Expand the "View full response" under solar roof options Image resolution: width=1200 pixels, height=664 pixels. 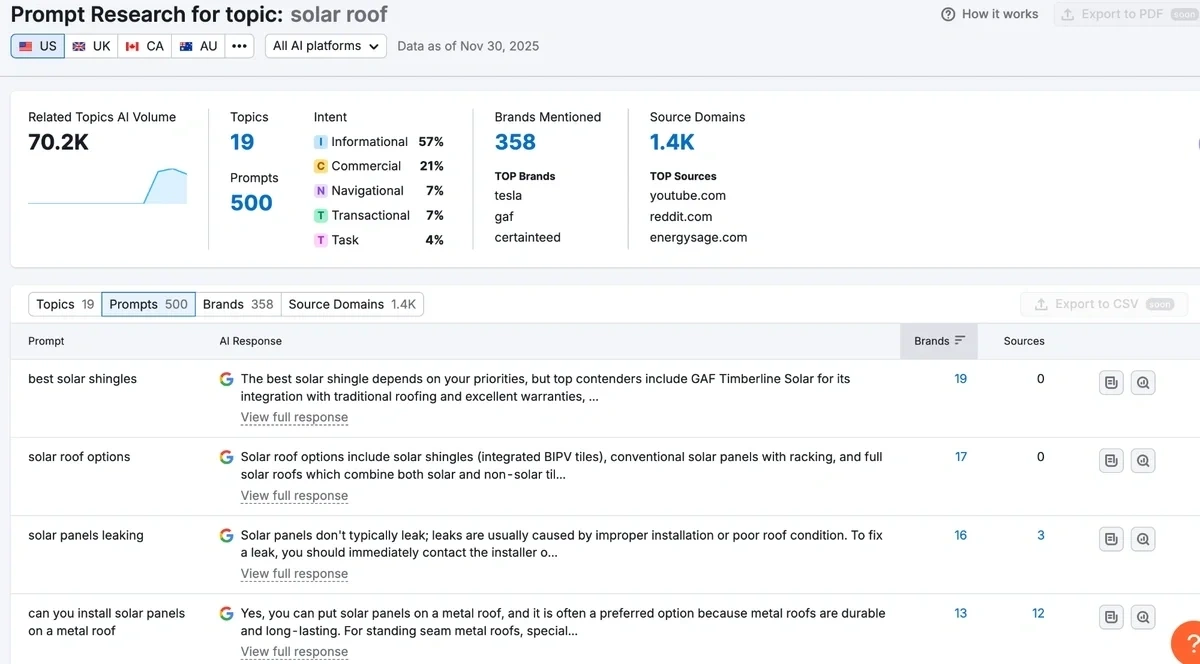293,495
